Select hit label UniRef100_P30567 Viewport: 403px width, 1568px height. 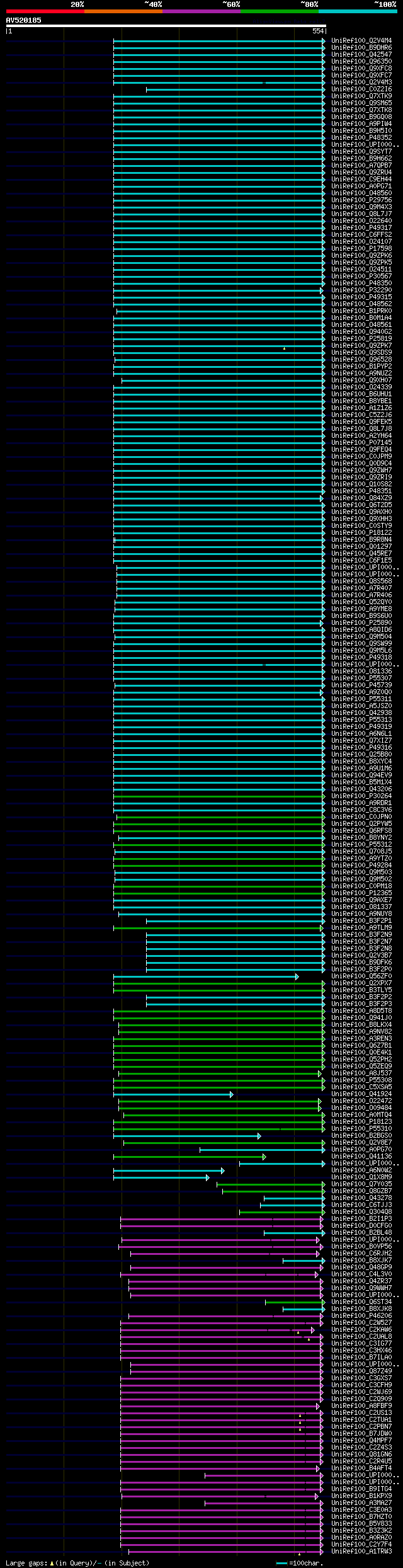pyautogui.click(x=361, y=277)
